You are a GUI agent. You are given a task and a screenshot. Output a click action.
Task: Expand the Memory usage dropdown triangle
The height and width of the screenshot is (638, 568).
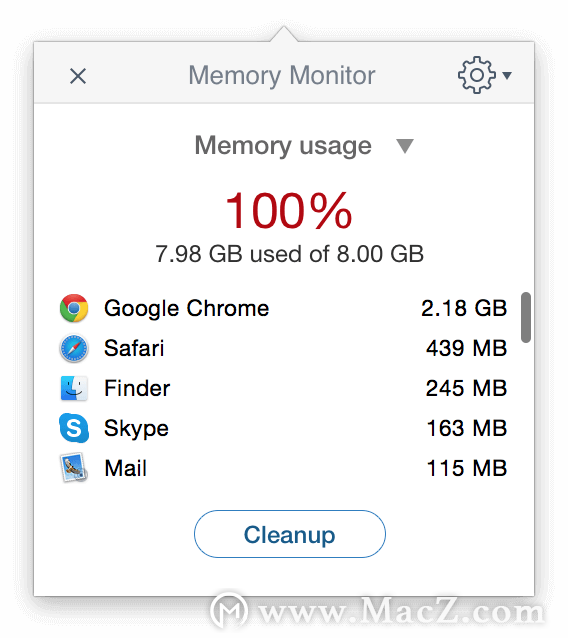coord(405,146)
